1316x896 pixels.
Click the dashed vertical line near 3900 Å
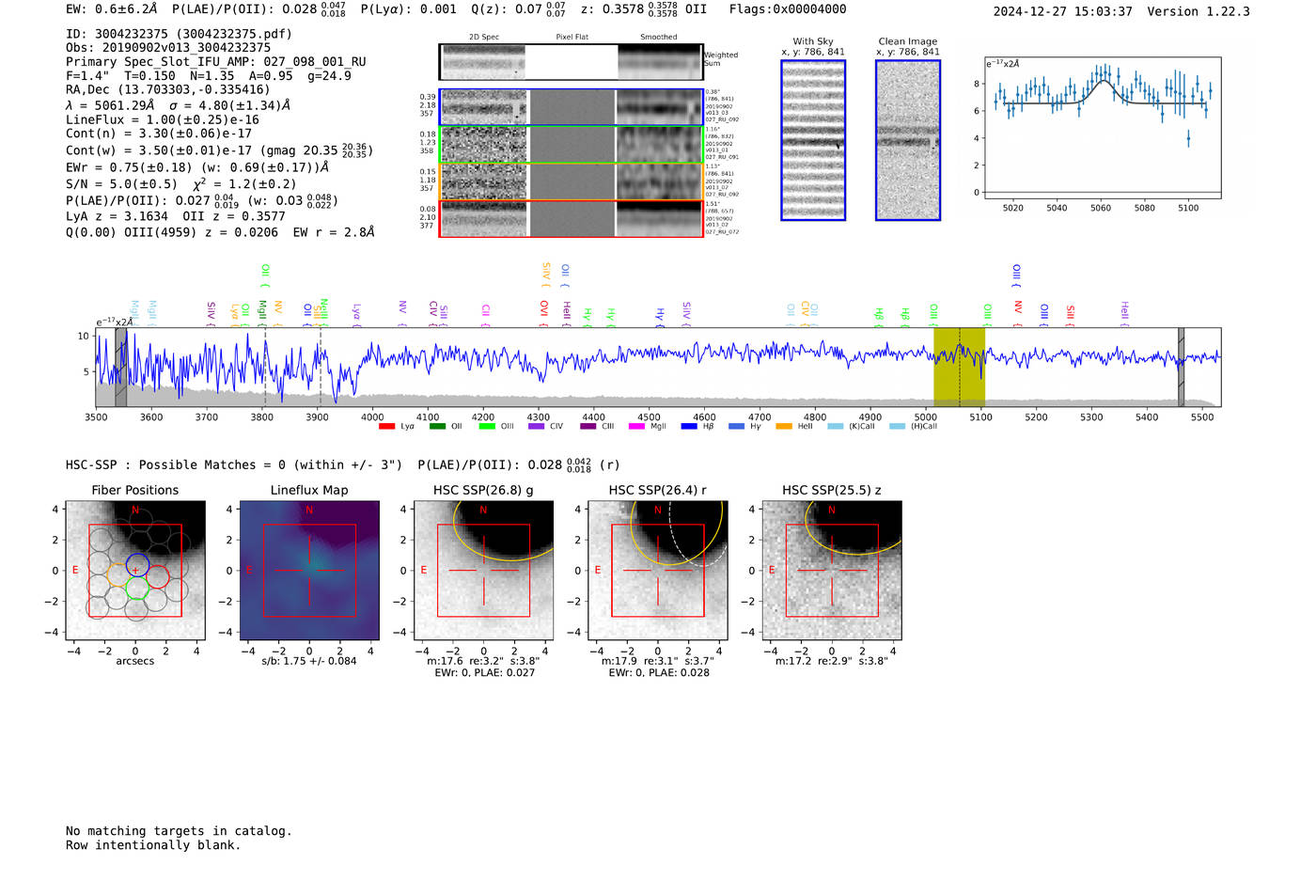point(321,367)
